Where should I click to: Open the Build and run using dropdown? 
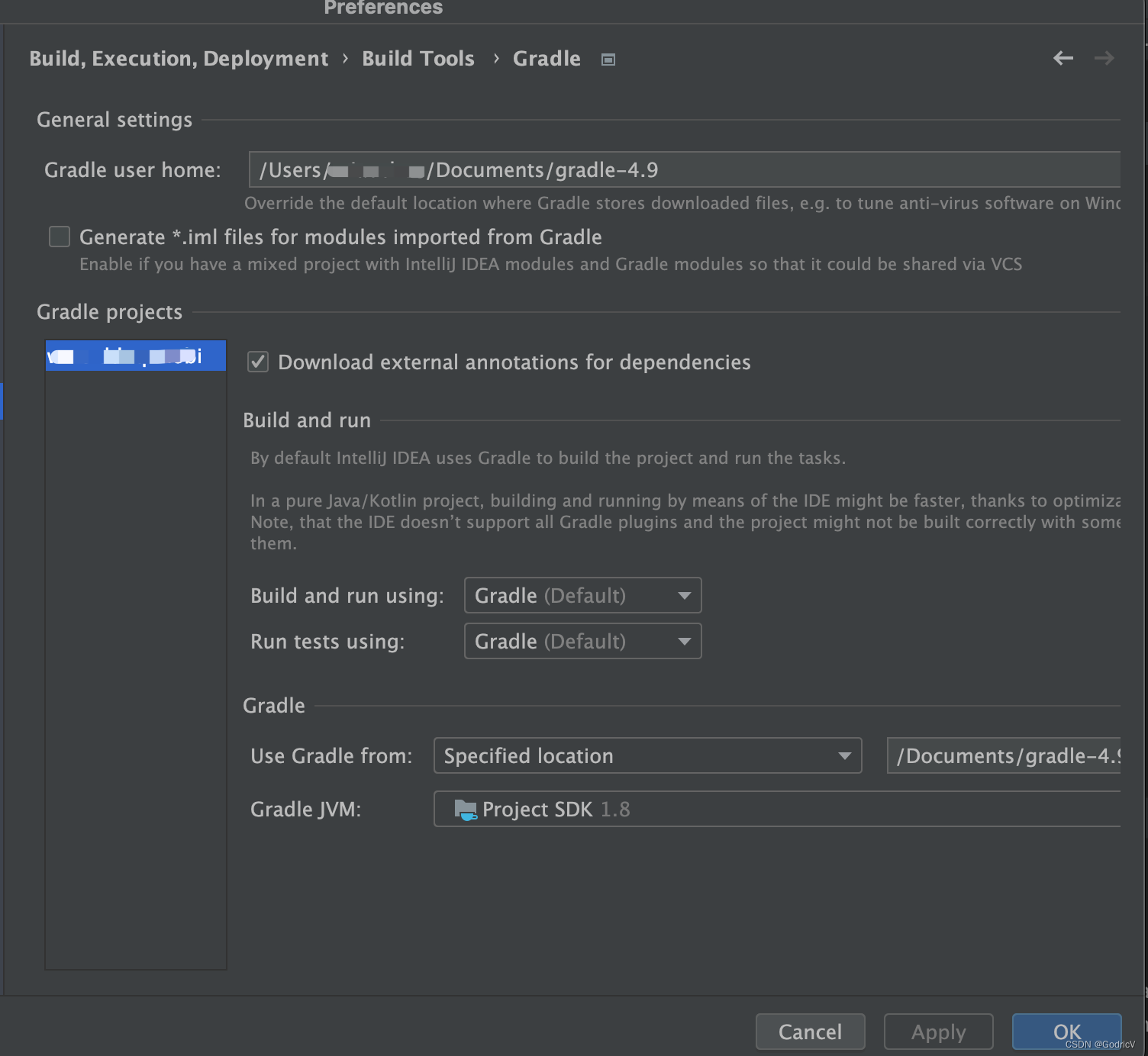coord(582,595)
